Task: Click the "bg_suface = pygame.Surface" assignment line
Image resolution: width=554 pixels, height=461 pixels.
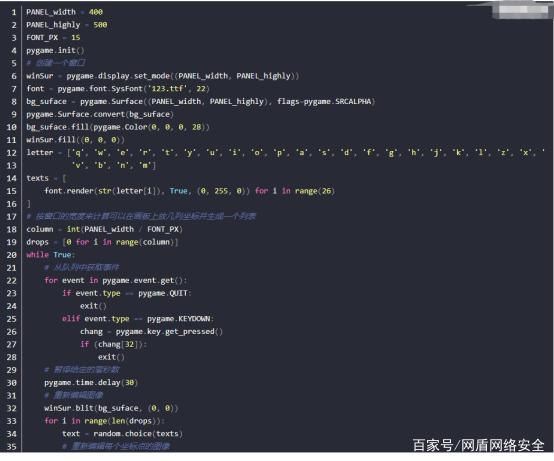Action: click(201, 101)
